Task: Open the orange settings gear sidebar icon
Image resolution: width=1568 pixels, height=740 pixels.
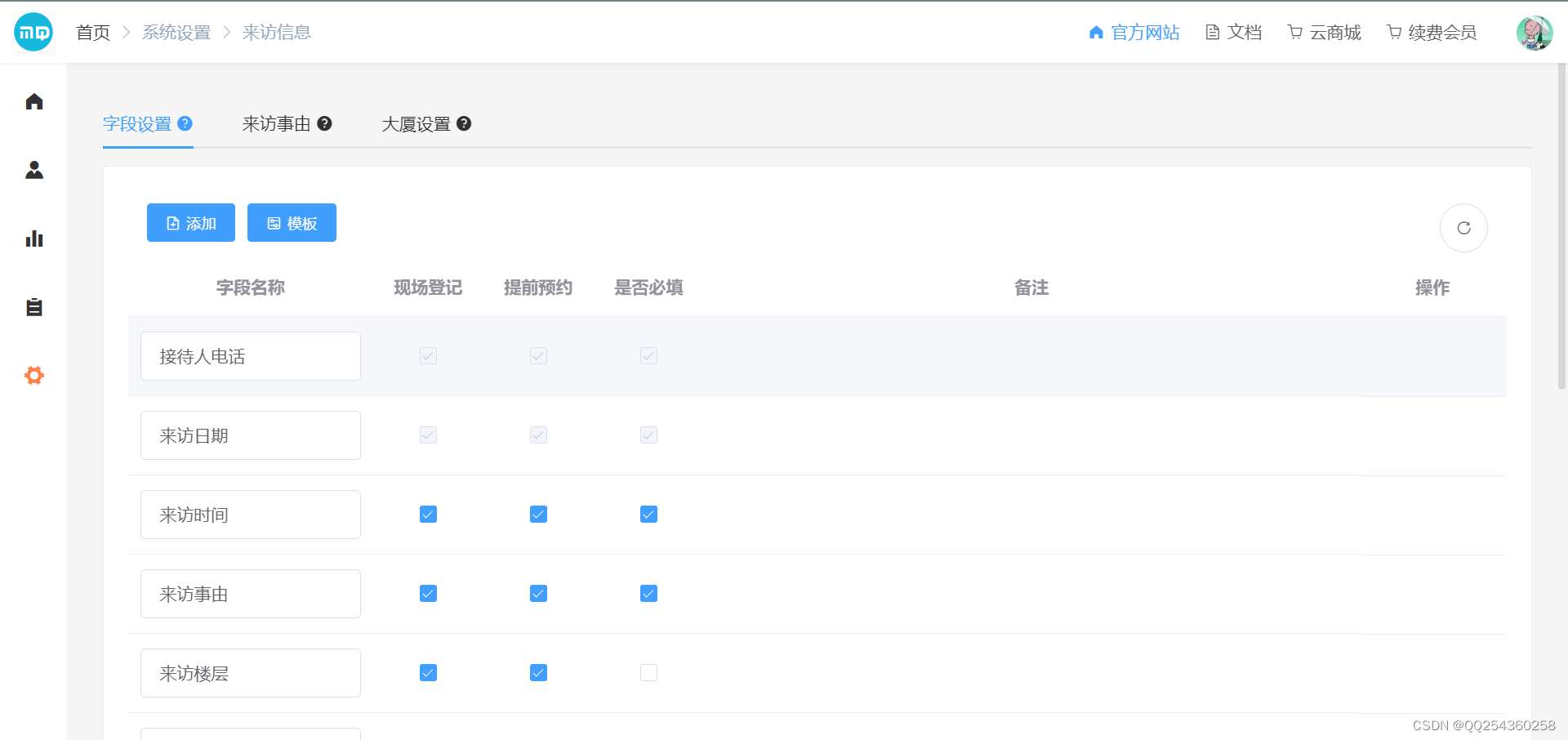Action: point(34,376)
